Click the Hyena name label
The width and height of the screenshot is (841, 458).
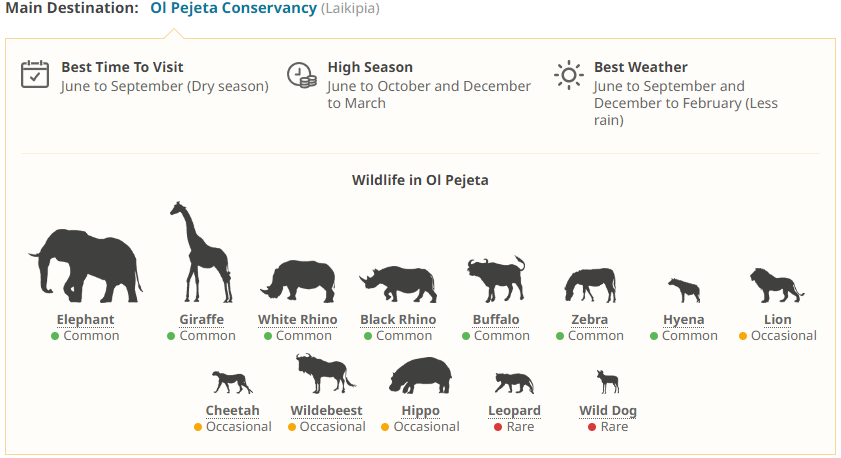point(683,320)
